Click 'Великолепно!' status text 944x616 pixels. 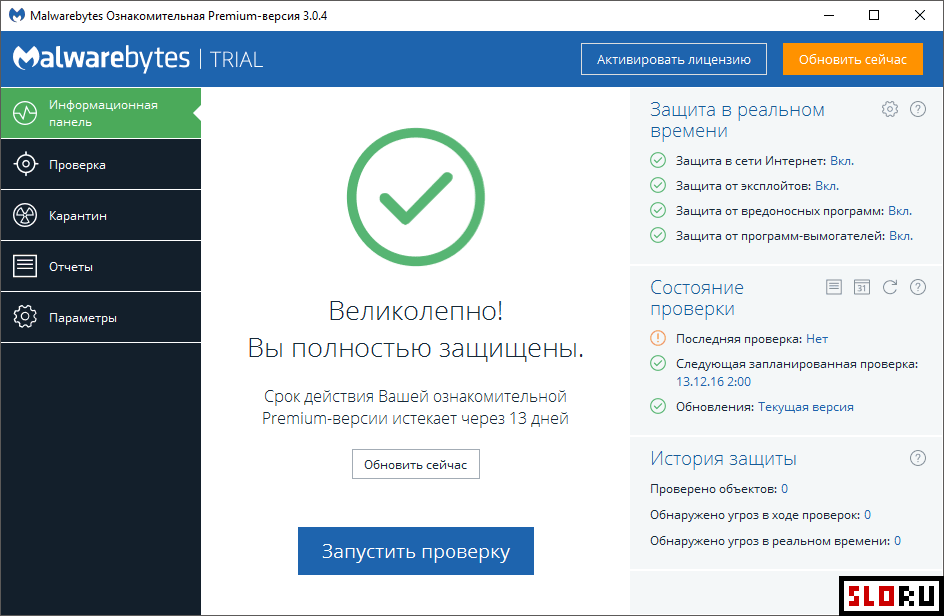(x=415, y=311)
